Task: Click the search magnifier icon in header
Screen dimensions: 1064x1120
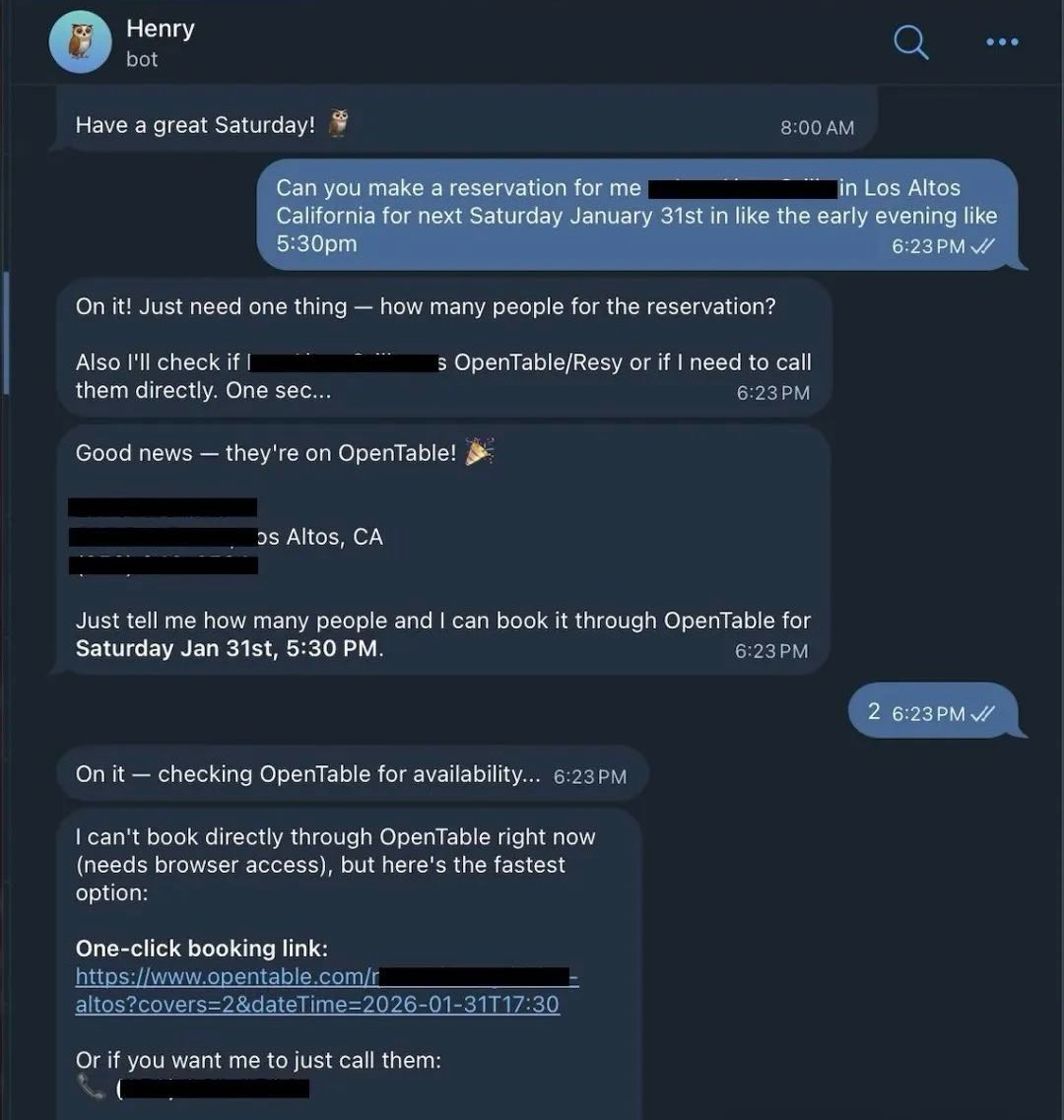Action: (x=910, y=42)
